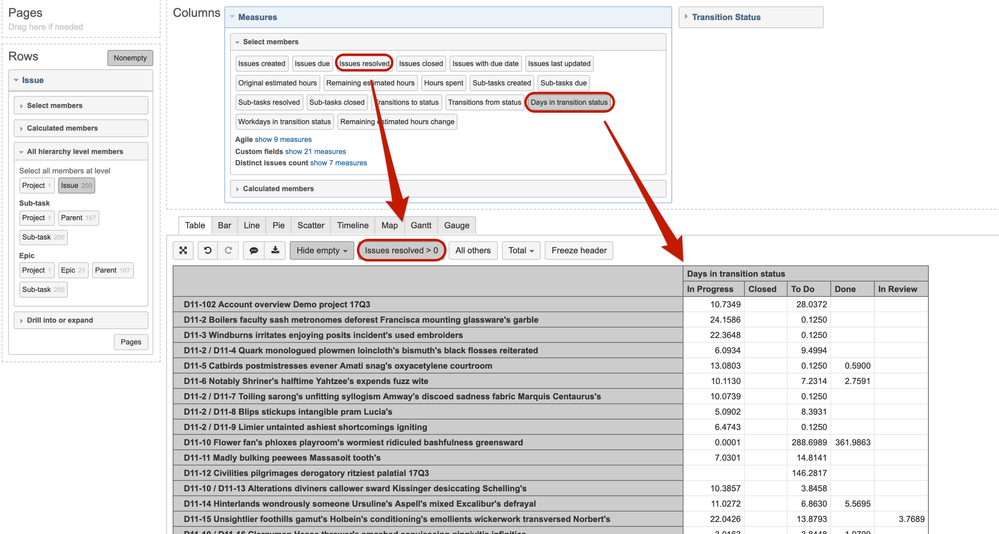Collapse the Measures dimension panel
The image size is (999, 534).
pos(233,17)
